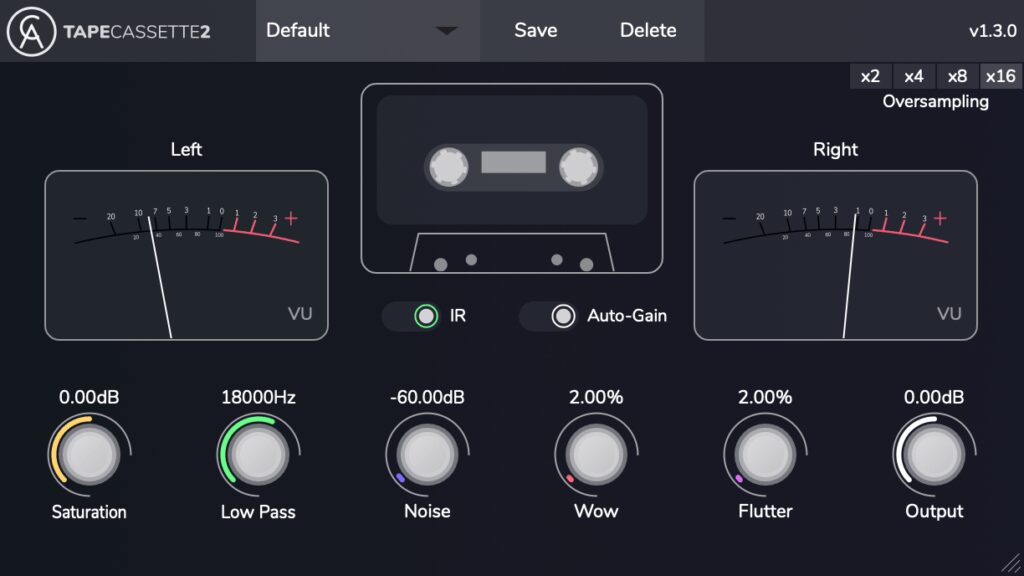This screenshot has height=576, width=1024.
Task: Click the VU text in Right meter
Action: (x=949, y=314)
